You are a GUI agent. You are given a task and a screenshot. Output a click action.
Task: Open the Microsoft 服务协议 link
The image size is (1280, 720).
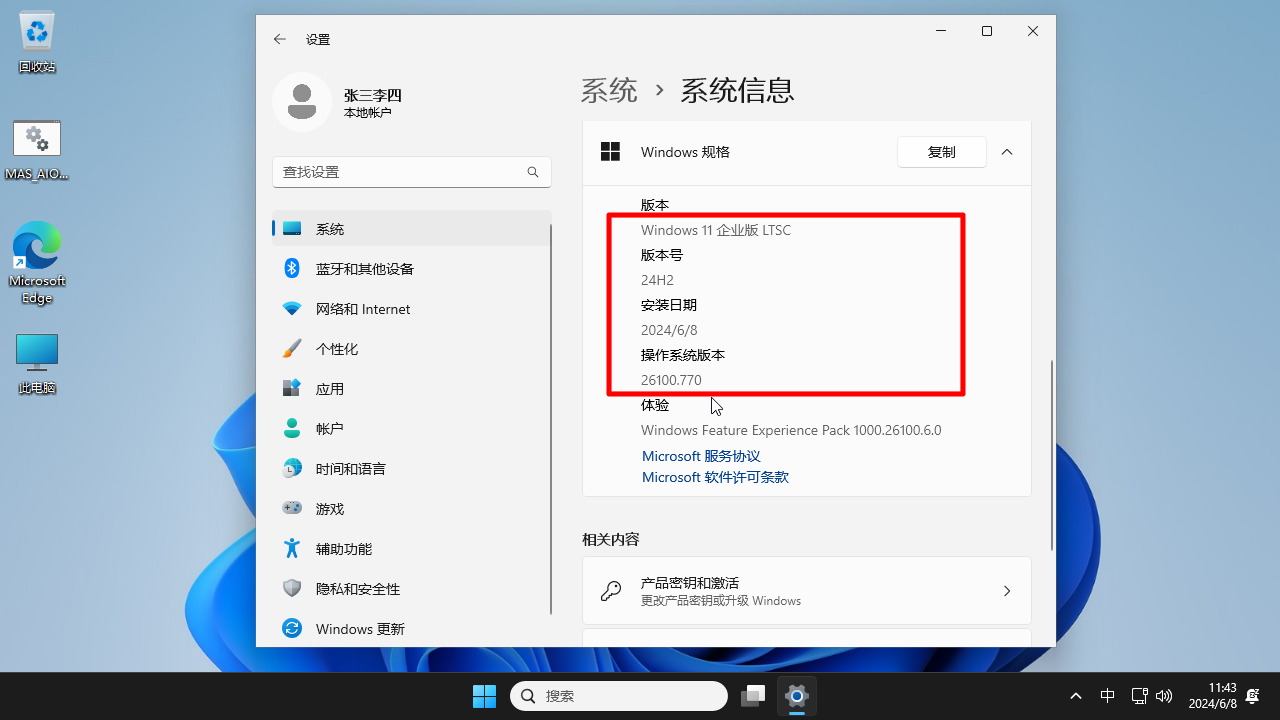click(x=701, y=456)
